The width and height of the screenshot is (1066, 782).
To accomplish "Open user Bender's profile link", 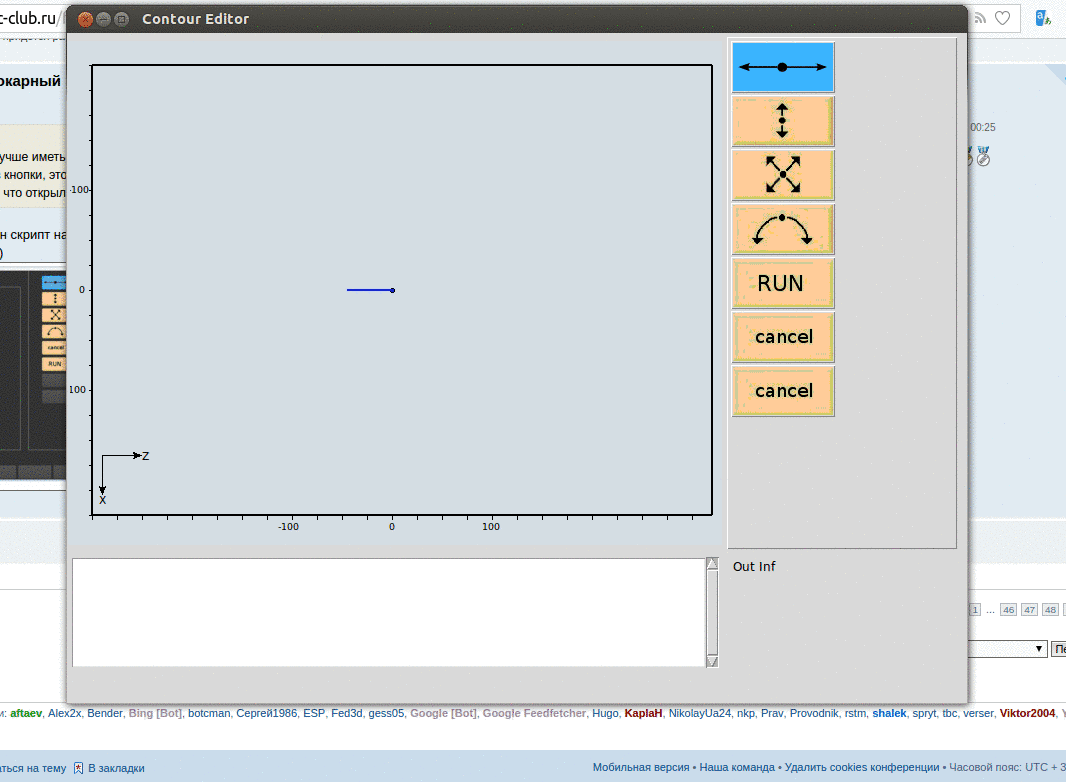I will [105, 713].
